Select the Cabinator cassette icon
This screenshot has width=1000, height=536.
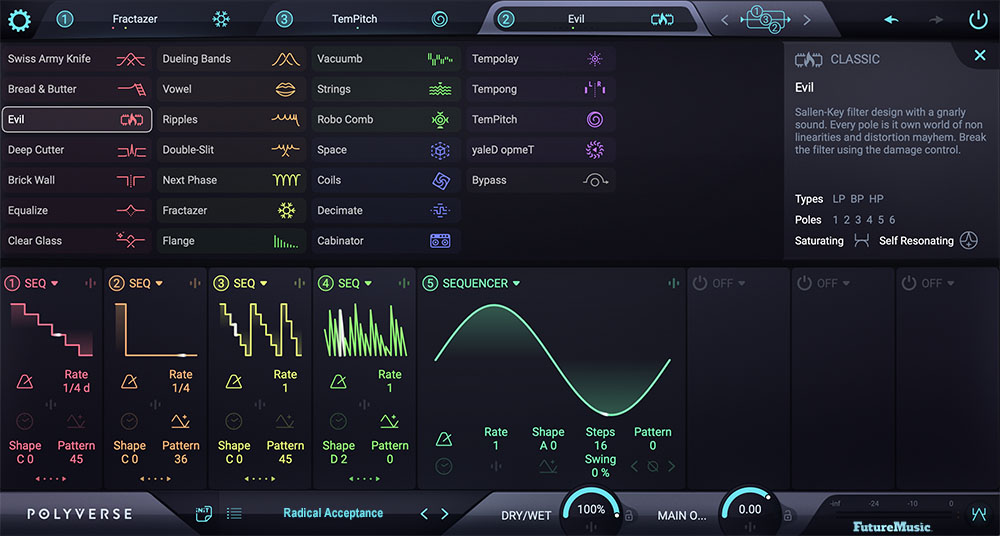pos(440,241)
